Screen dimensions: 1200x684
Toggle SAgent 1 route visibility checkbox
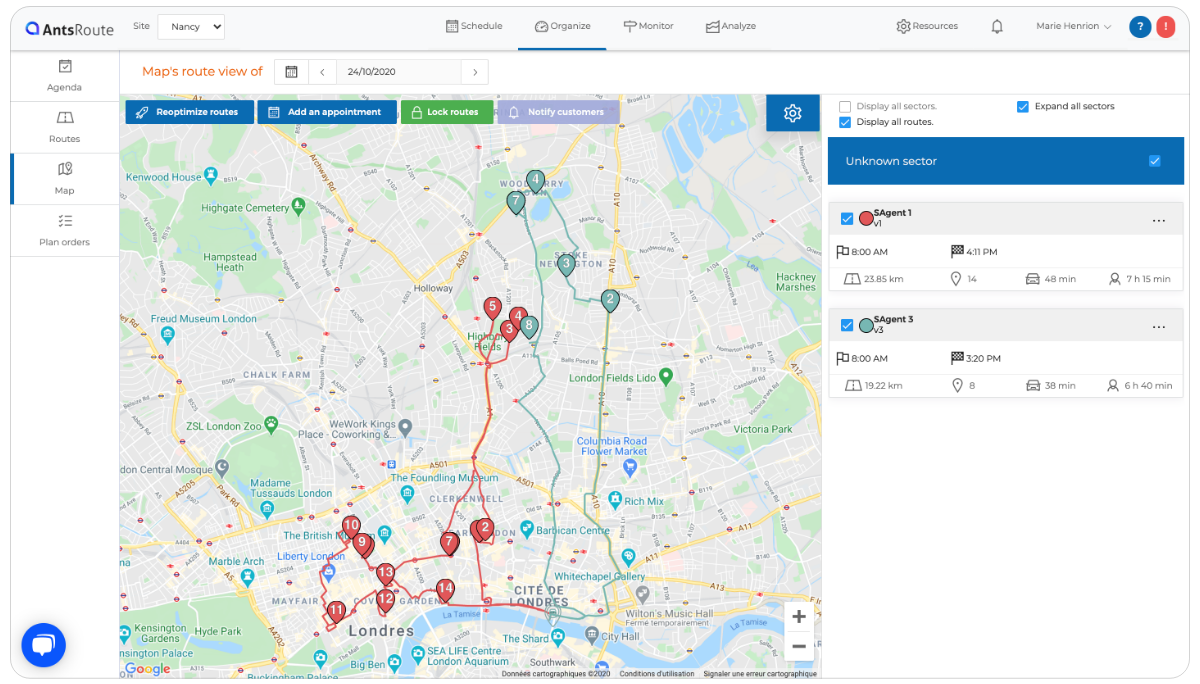[x=847, y=218]
